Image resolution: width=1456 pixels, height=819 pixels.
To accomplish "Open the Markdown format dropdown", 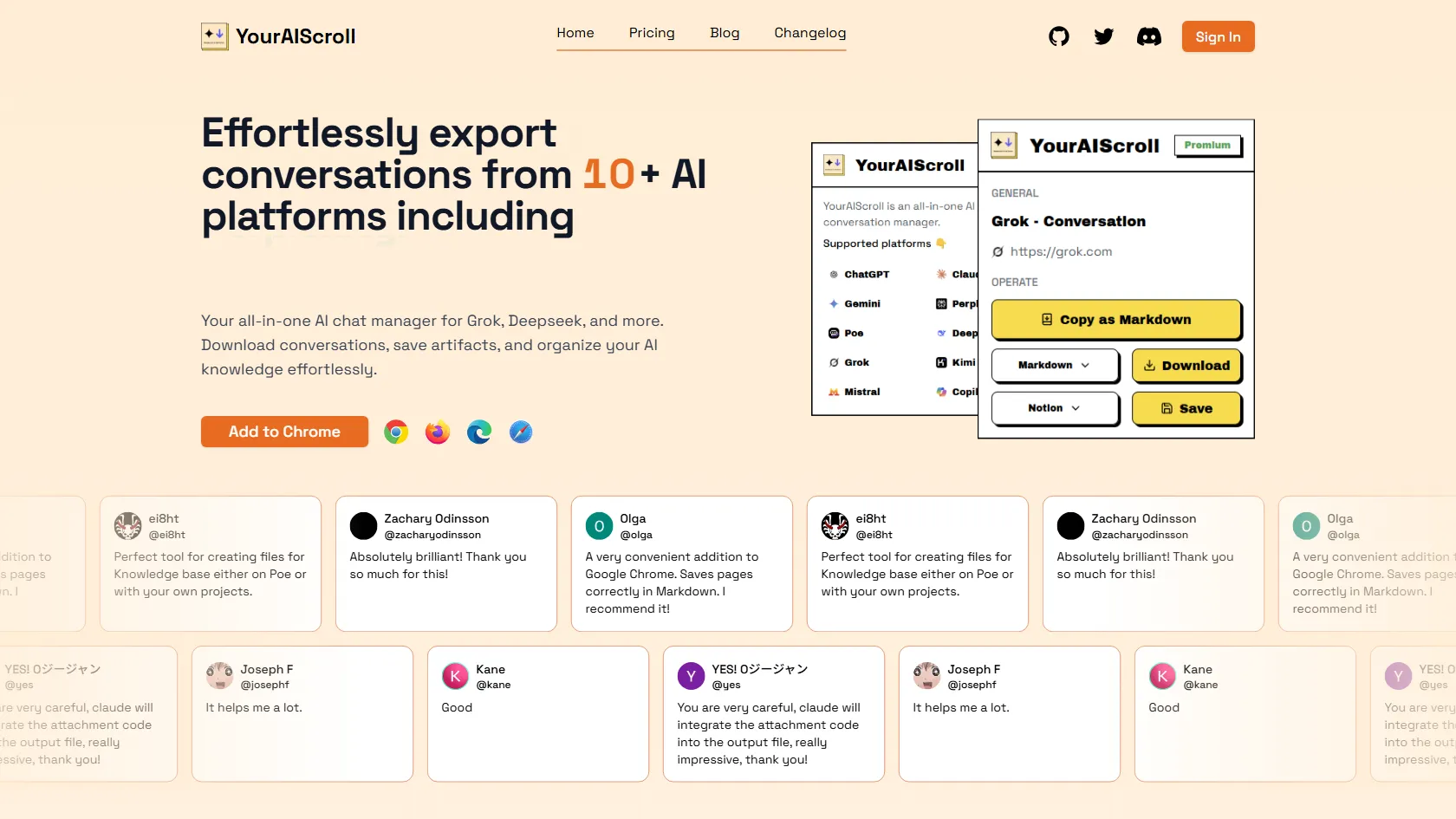I will pyautogui.click(x=1055, y=365).
